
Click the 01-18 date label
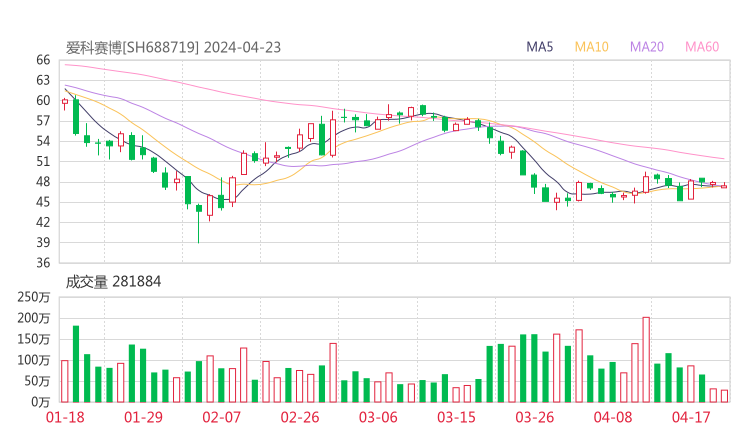coord(65,417)
